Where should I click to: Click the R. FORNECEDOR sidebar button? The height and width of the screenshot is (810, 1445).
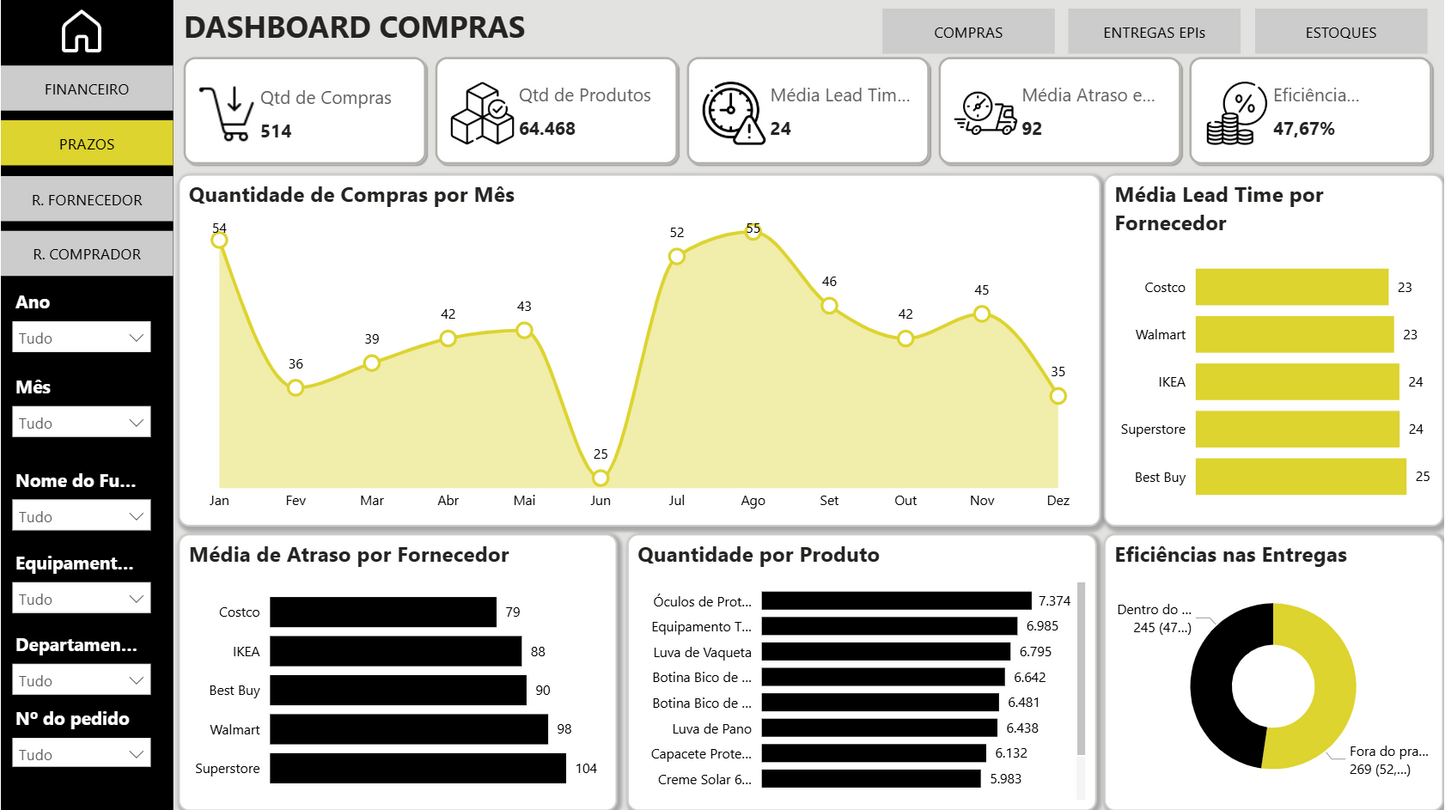[x=86, y=199]
